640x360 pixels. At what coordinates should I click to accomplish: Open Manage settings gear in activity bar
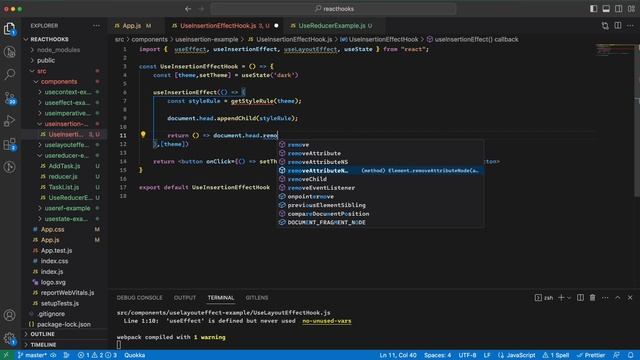[9, 338]
